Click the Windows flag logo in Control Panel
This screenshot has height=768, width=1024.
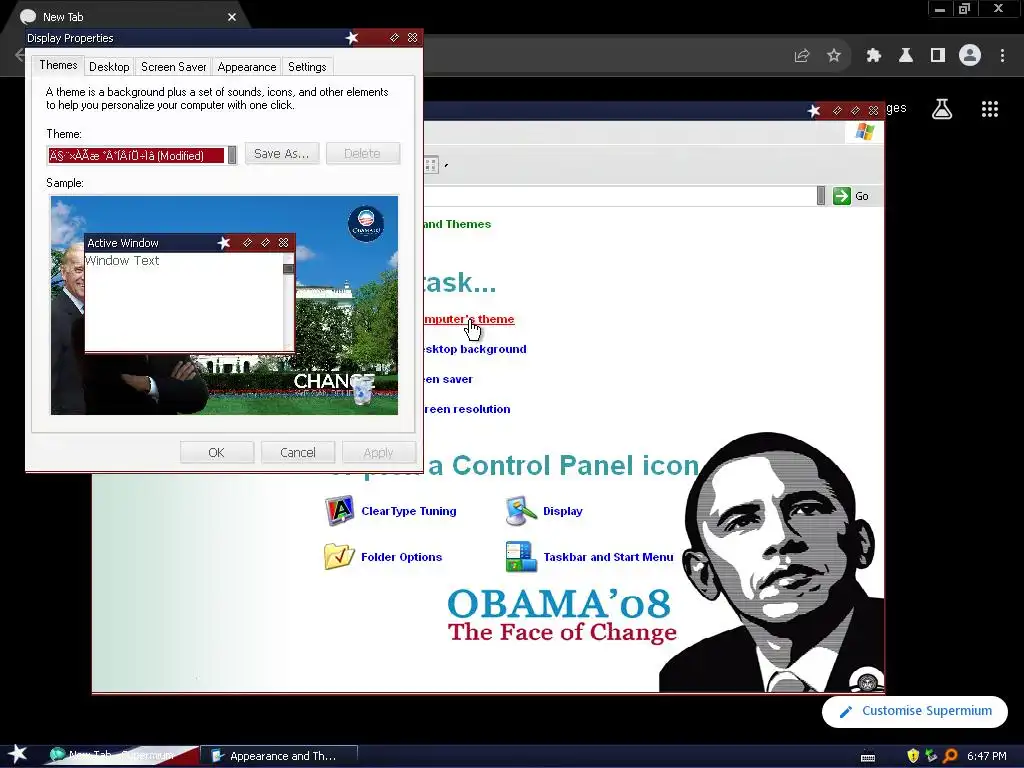click(865, 132)
